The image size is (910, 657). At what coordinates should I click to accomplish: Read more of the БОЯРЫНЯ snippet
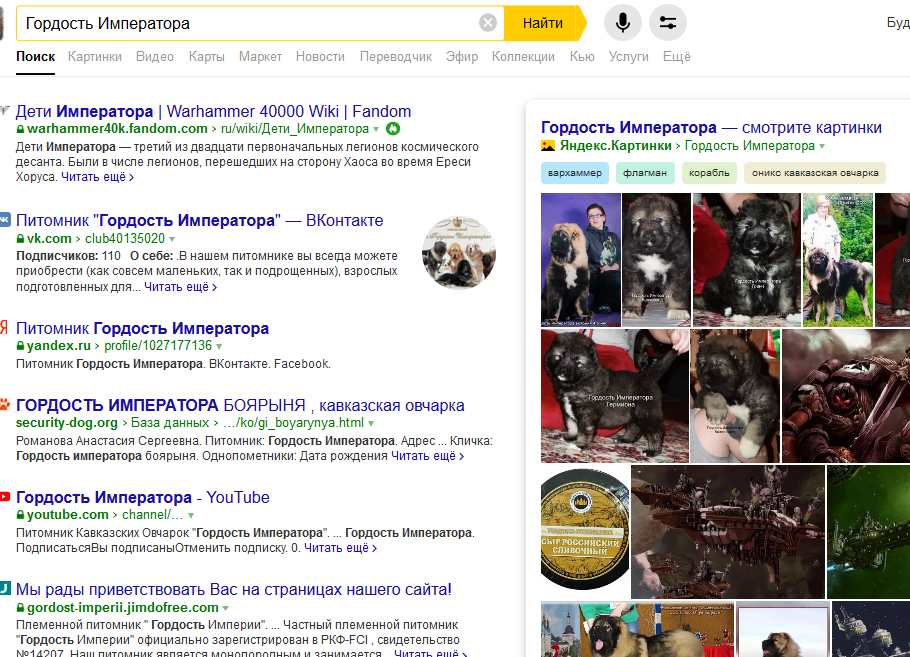(428, 456)
